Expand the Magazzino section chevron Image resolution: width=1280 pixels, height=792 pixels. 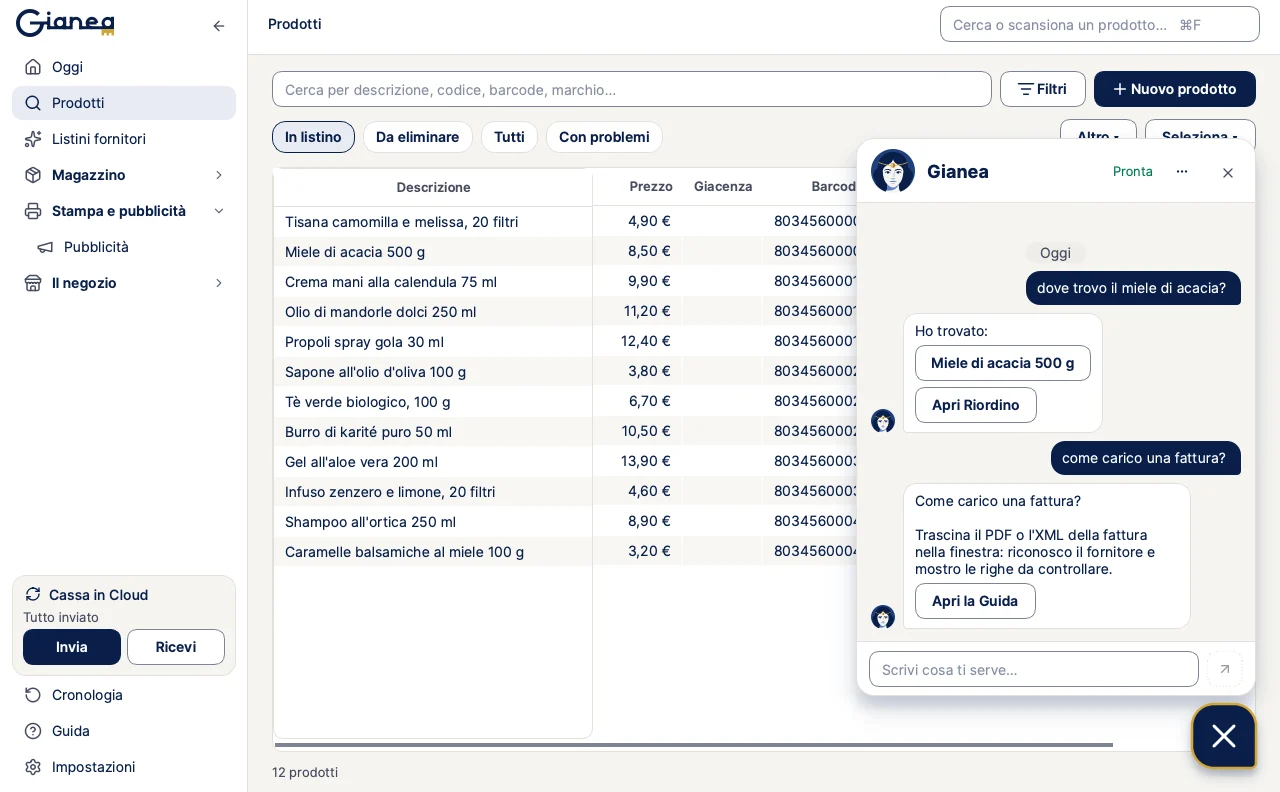[219, 175]
